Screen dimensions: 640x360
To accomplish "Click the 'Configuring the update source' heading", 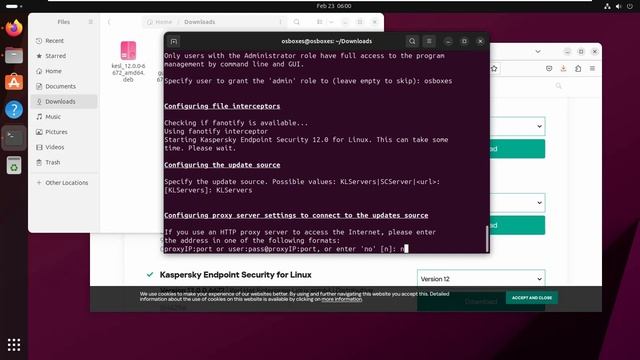I will [222, 165].
